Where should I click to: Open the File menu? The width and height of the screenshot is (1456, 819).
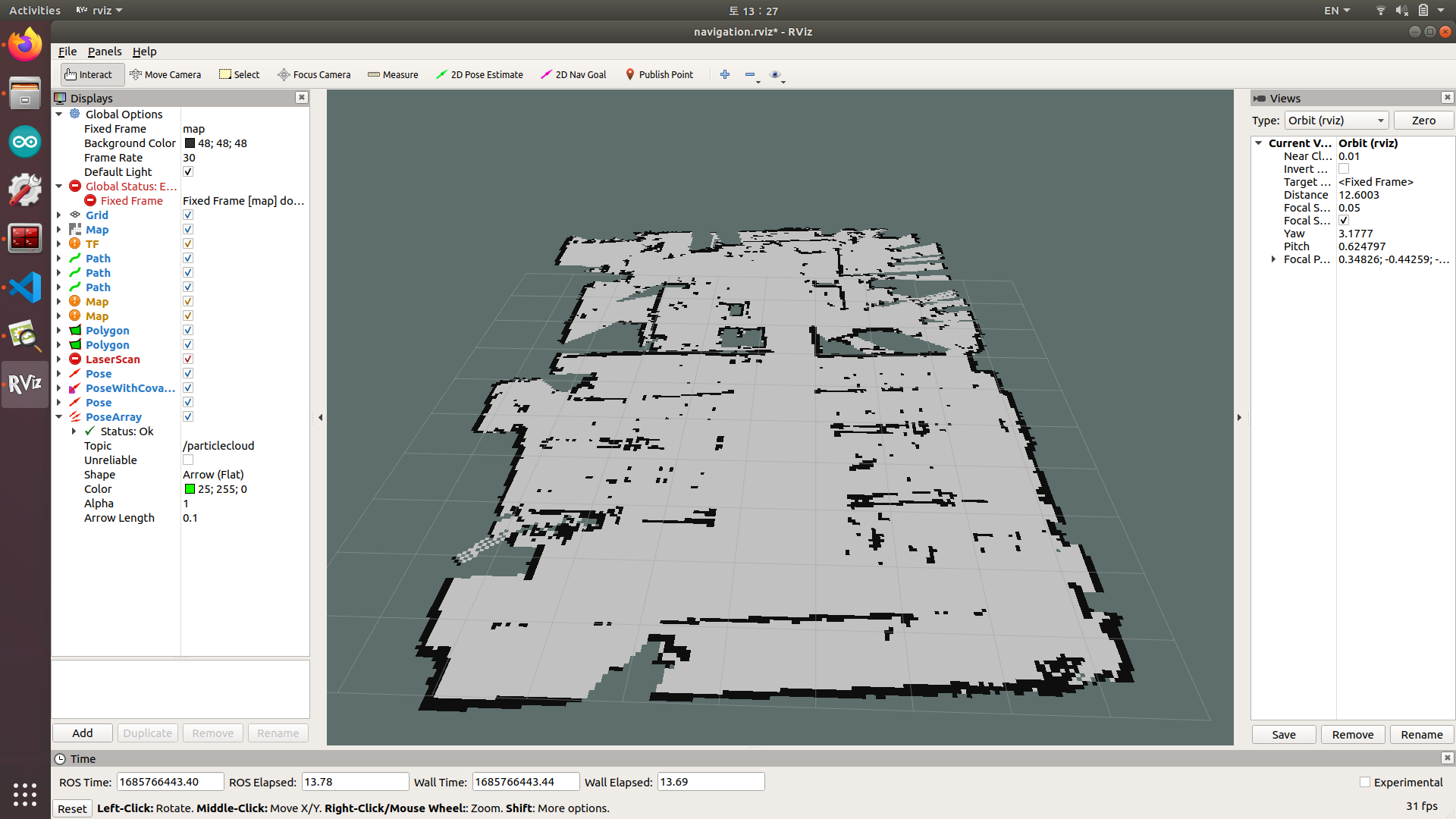click(67, 52)
